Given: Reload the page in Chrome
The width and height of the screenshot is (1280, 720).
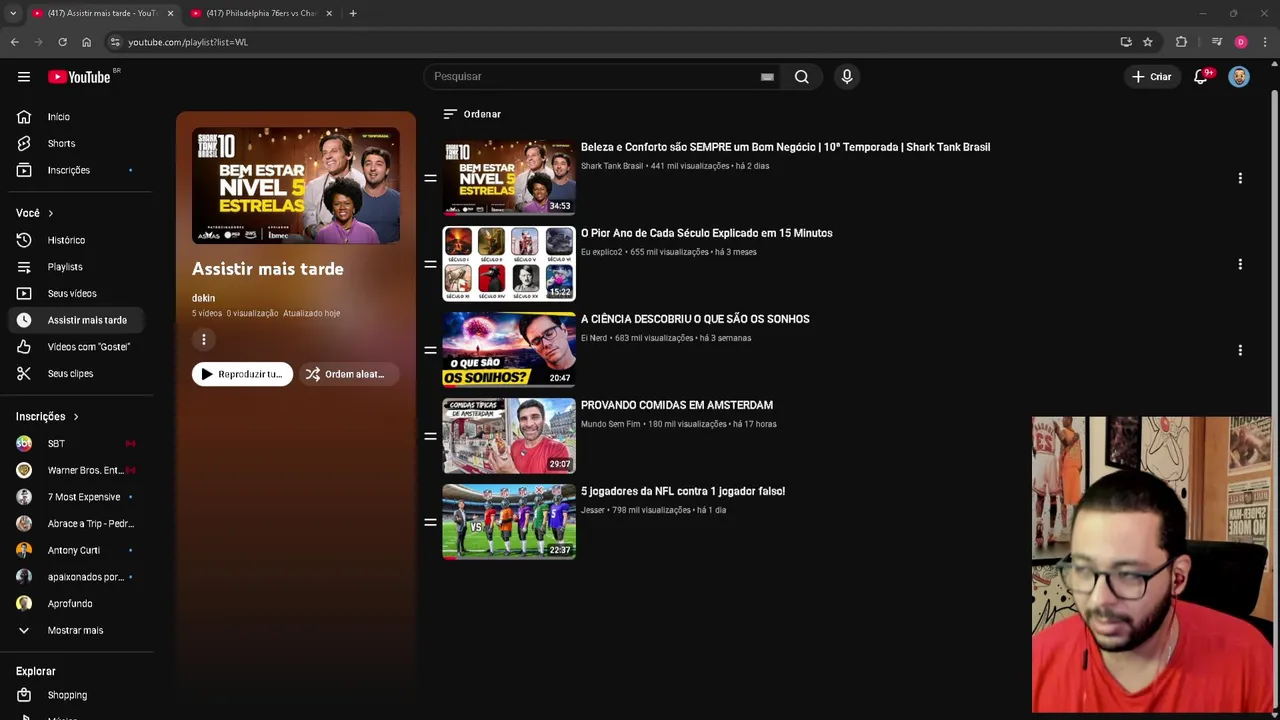Looking at the screenshot, I should 62,42.
